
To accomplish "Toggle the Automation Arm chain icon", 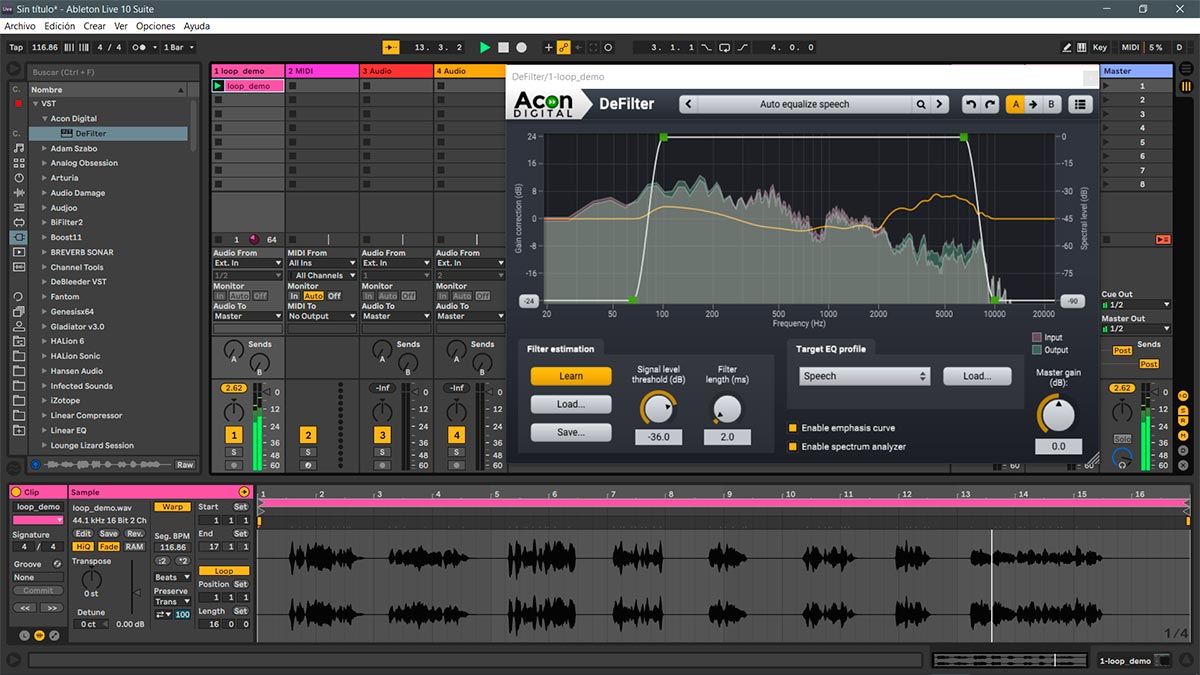I will point(563,47).
